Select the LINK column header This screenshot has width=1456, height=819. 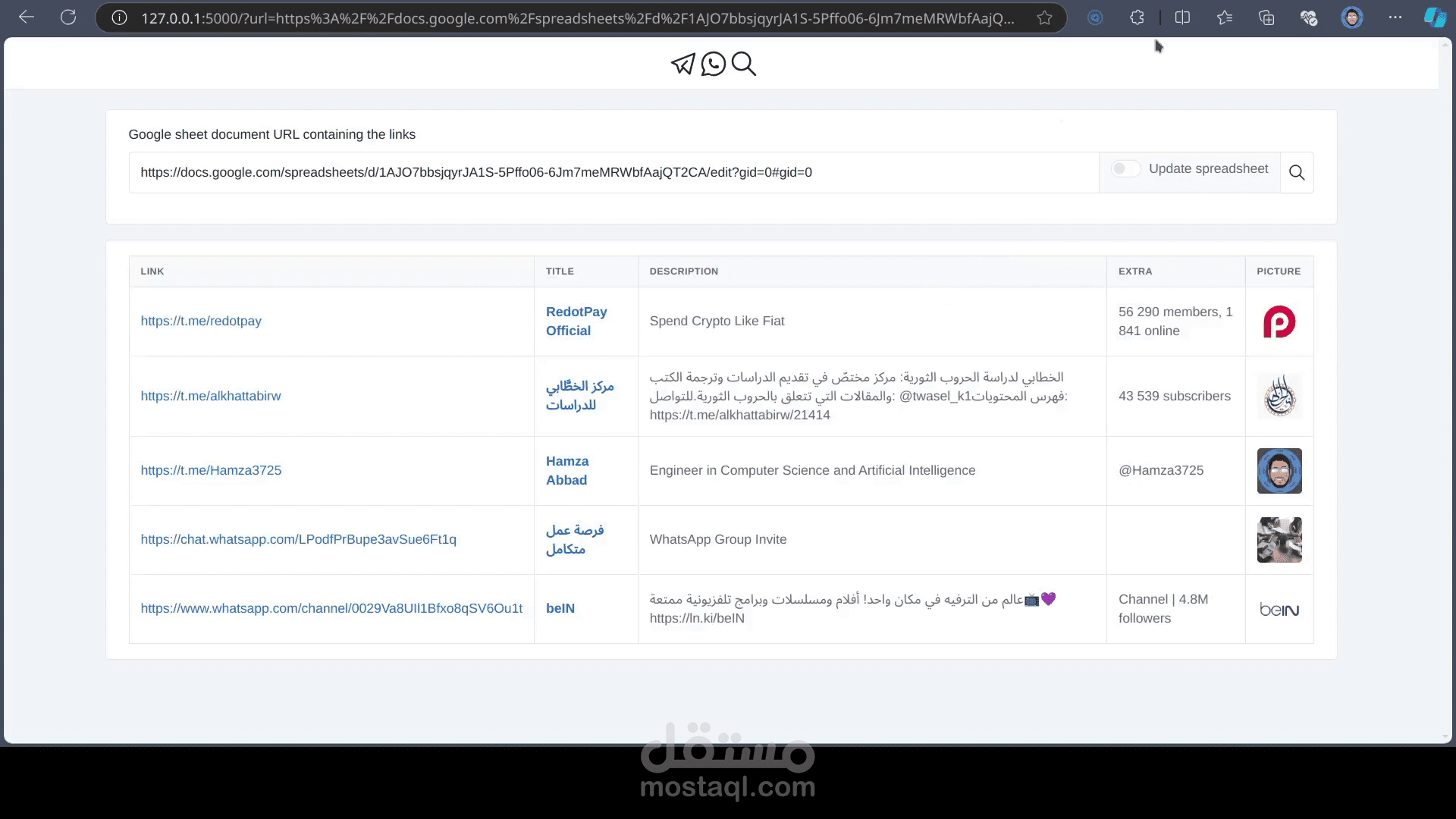[152, 271]
